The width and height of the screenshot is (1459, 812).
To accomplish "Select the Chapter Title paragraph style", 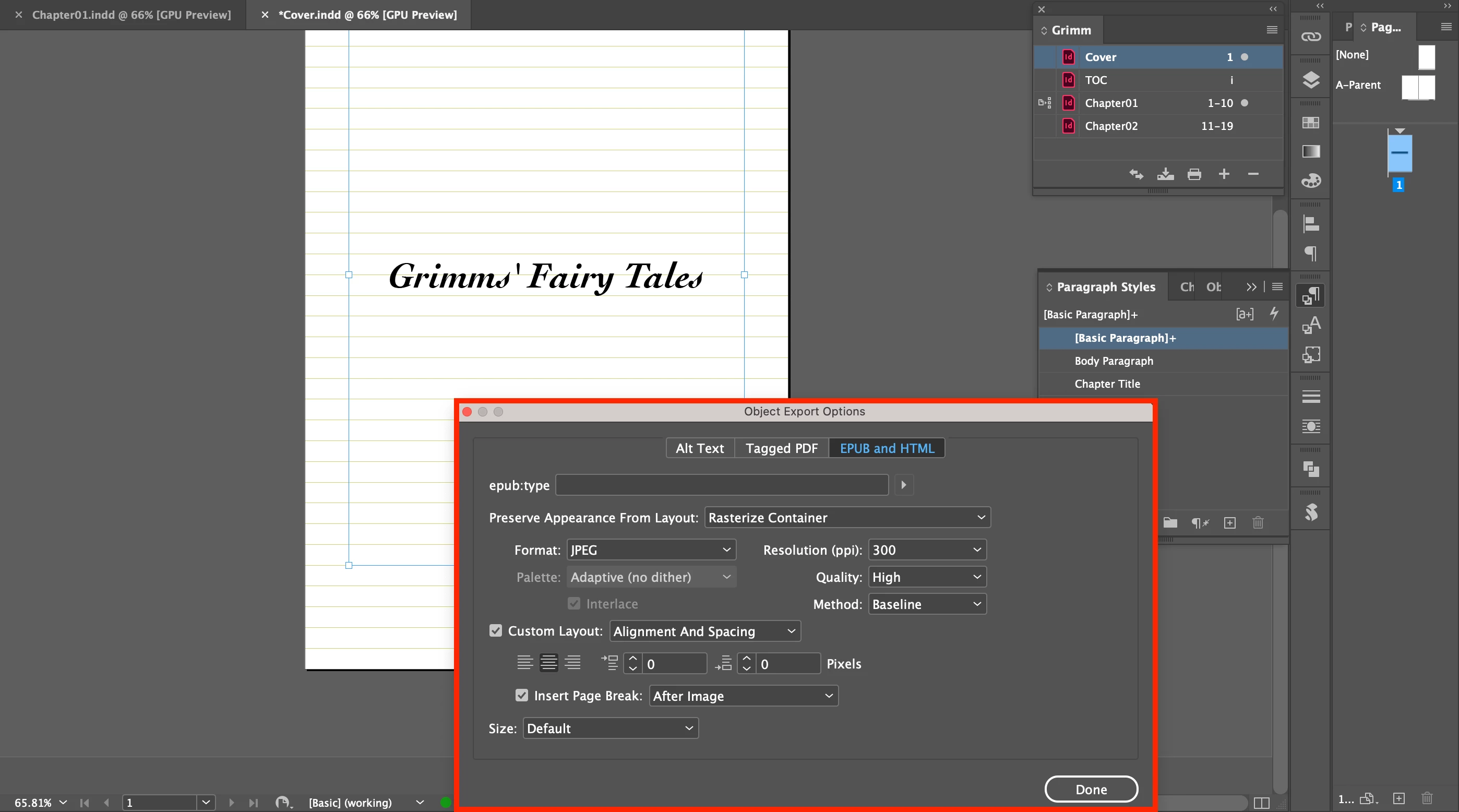I will tap(1107, 384).
